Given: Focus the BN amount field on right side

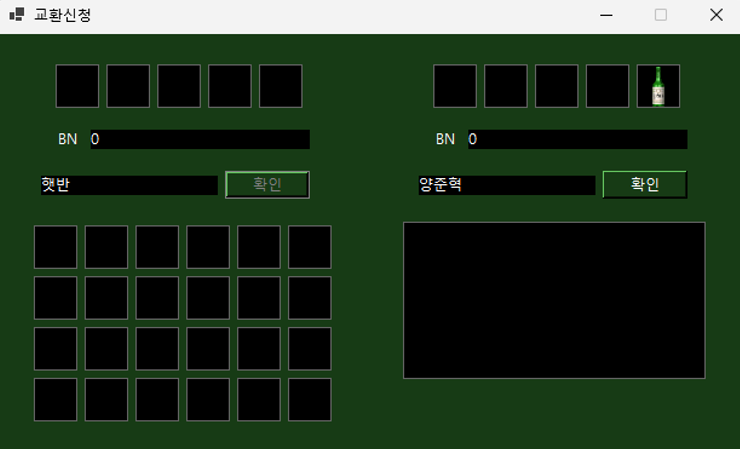Looking at the screenshot, I should 577,139.
